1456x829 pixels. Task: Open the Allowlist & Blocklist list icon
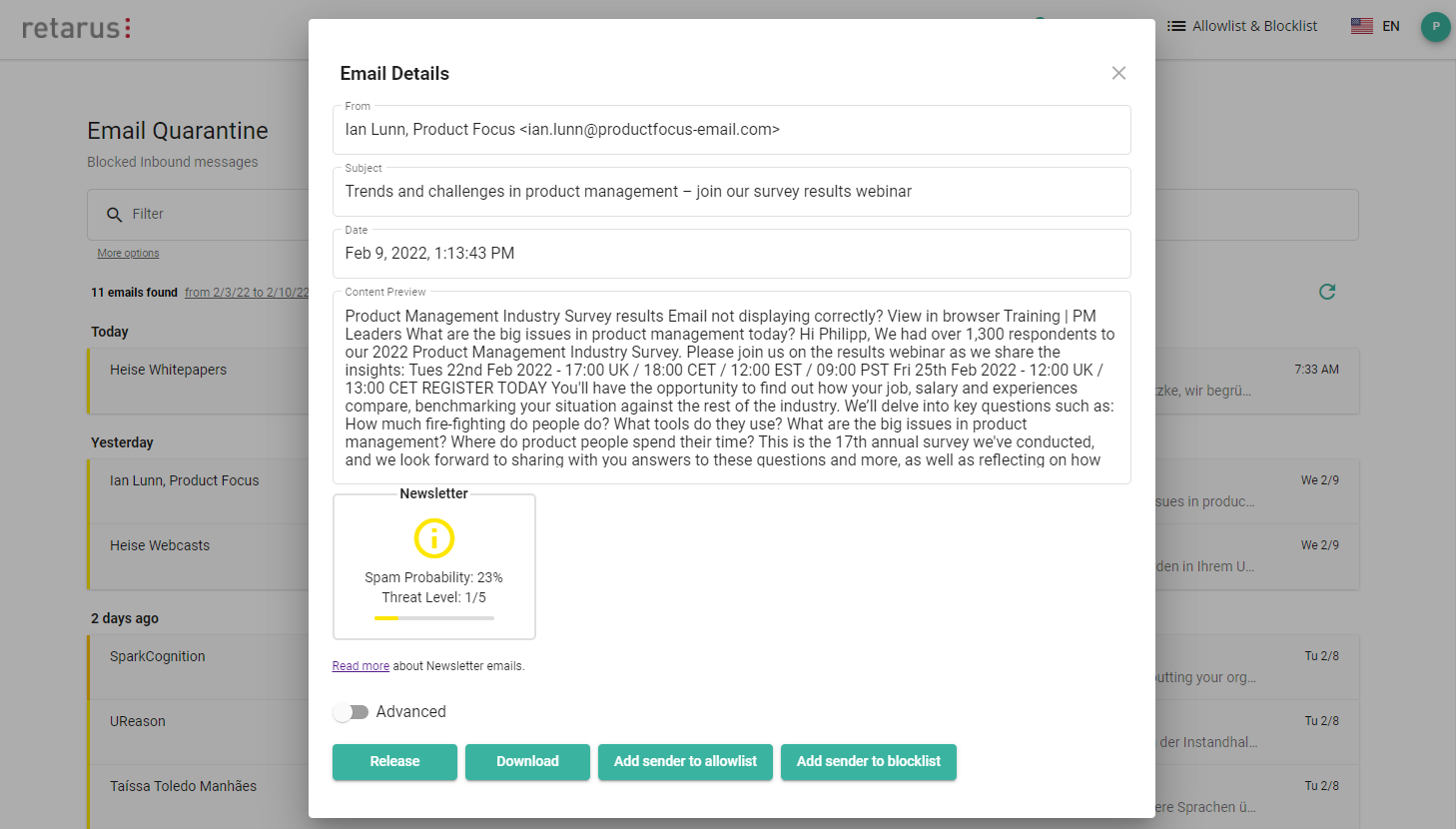click(x=1176, y=26)
